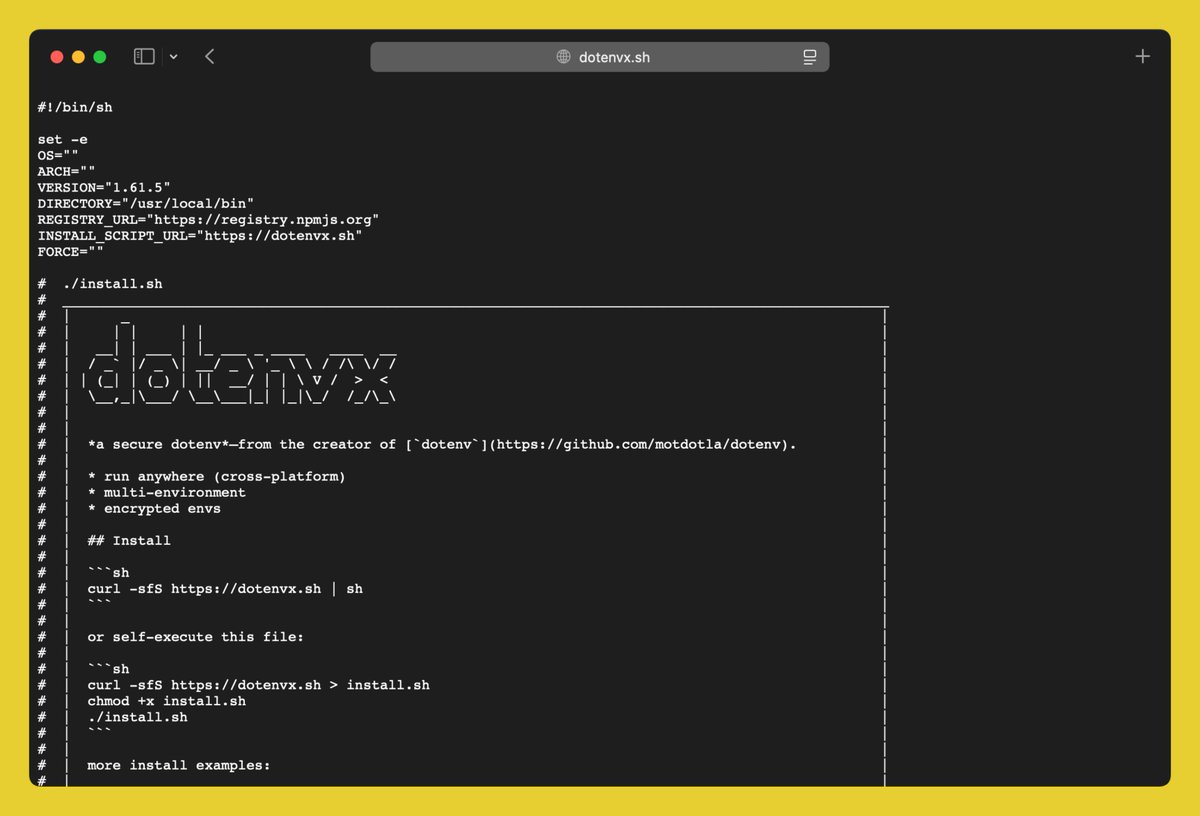Click the 'more install examples:' text
Screen dimensions: 1200x816
click(x=179, y=765)
